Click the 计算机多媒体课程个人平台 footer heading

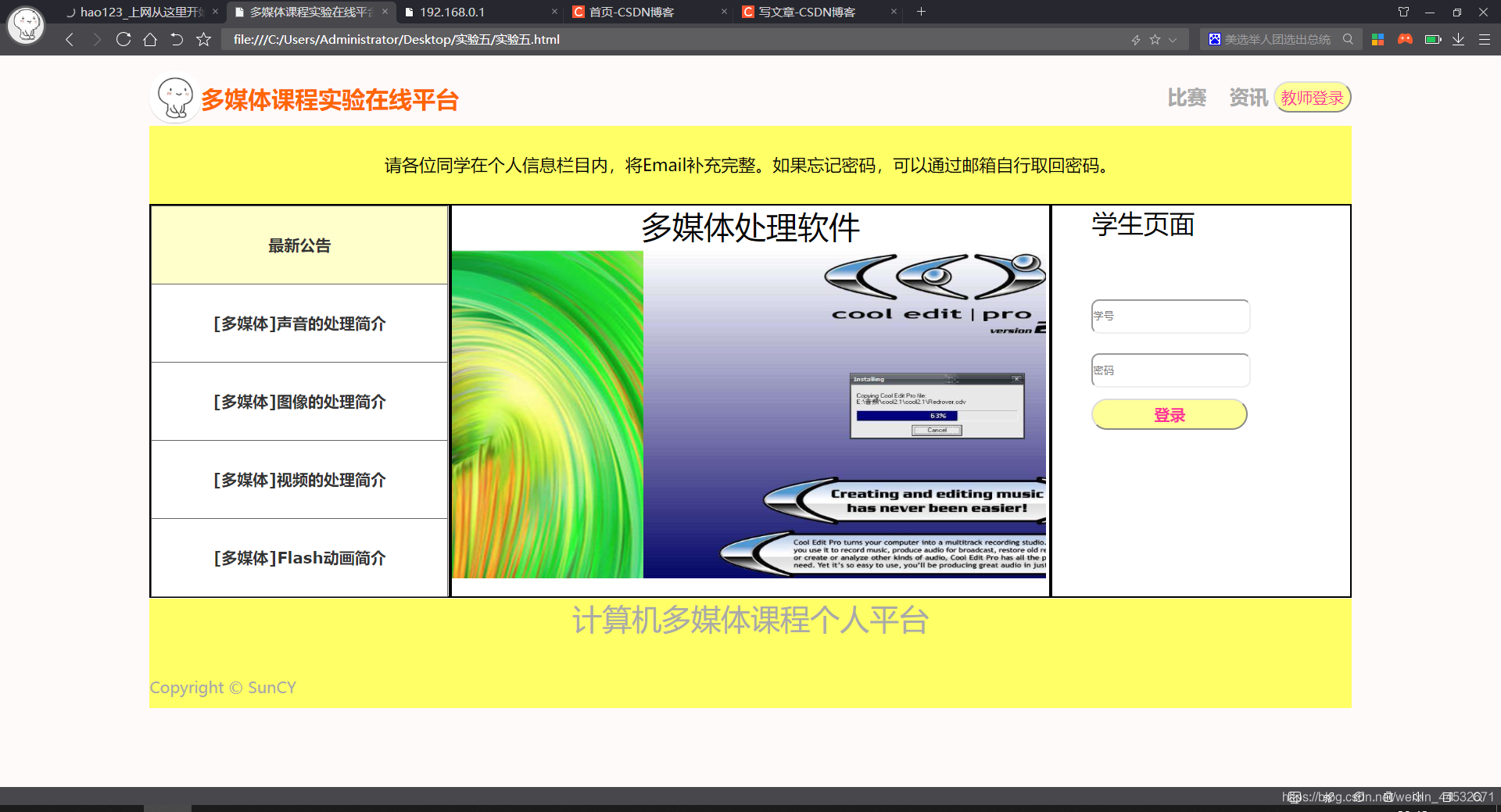pos(750,621)
